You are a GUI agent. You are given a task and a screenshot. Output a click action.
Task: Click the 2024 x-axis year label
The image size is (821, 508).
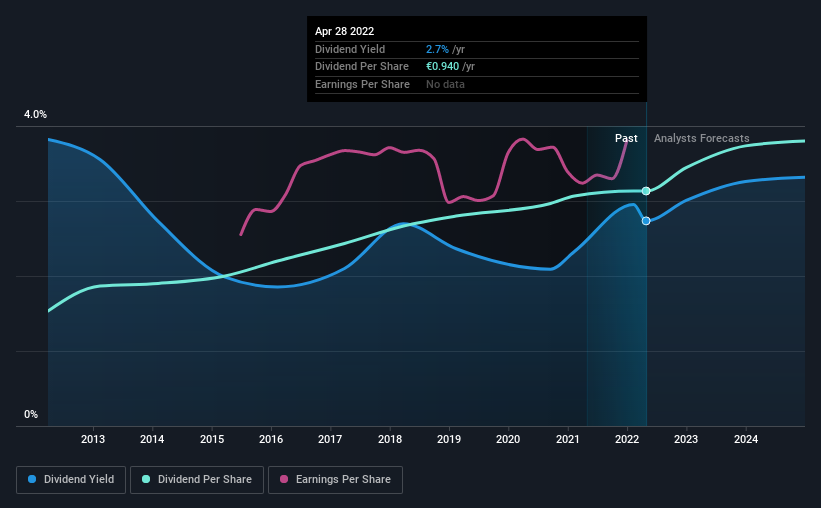[746, 439]
